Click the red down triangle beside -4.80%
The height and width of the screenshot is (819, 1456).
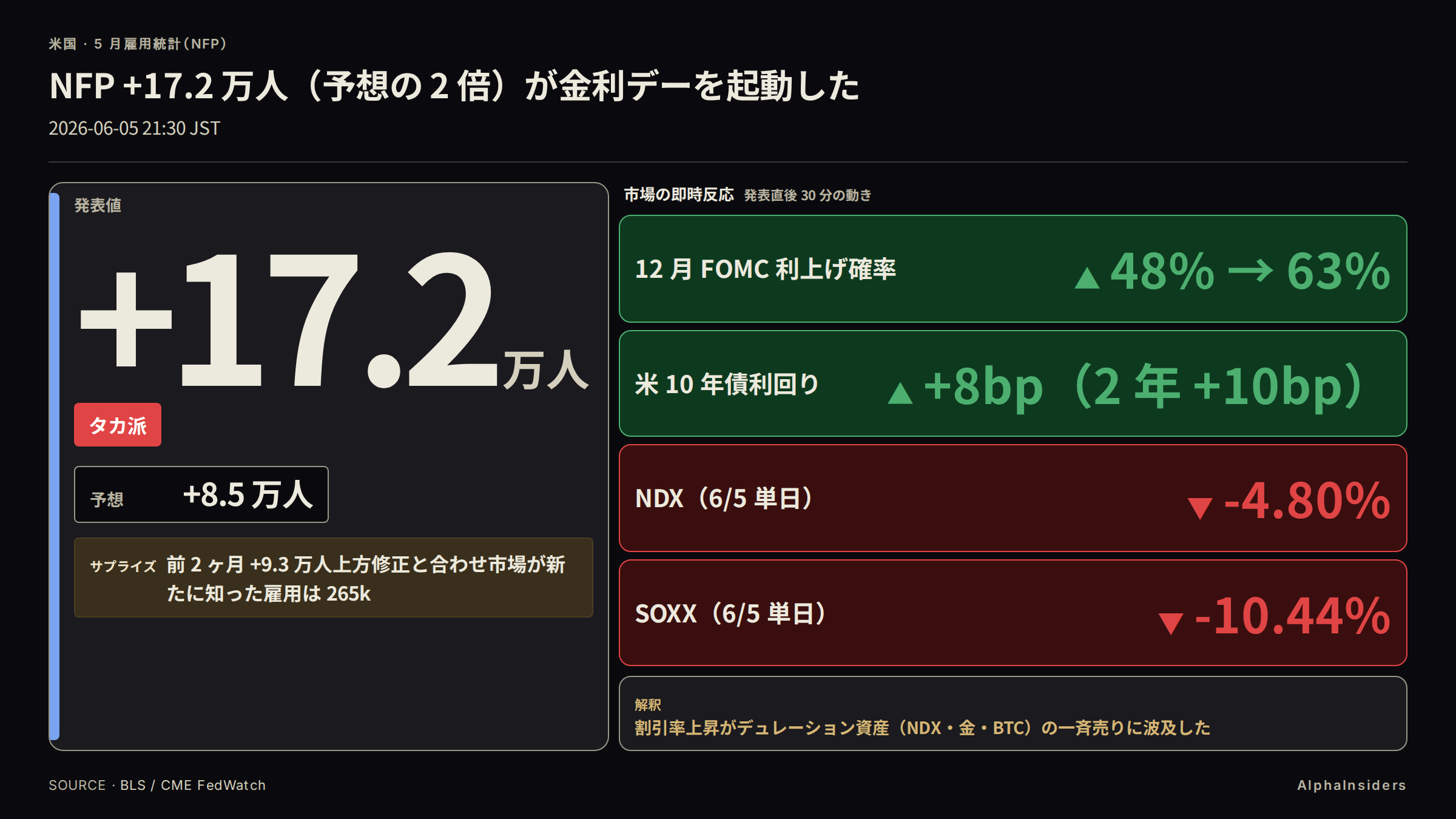click(x=1200, y=508)
